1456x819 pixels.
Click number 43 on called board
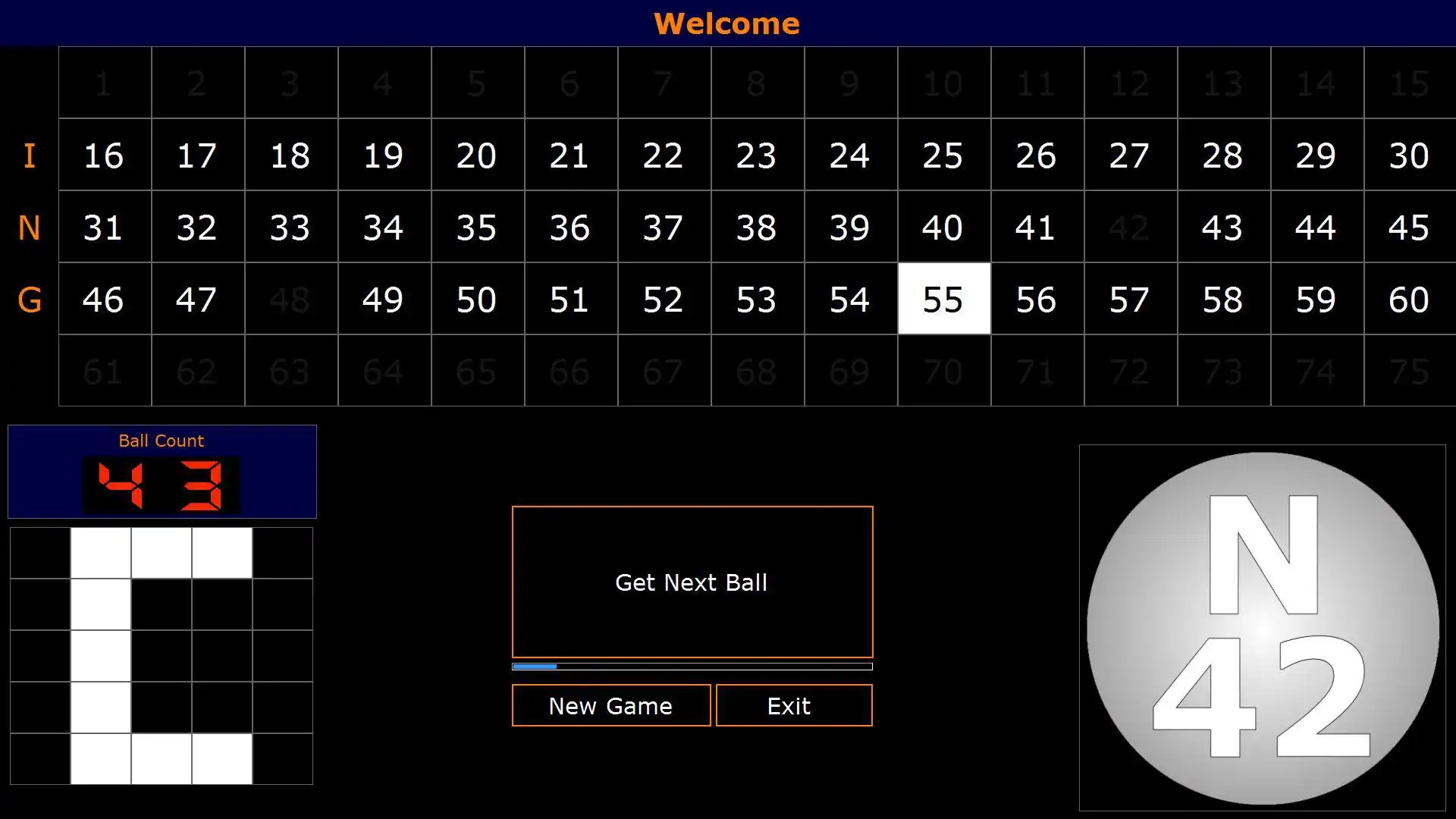[1222, 227]
